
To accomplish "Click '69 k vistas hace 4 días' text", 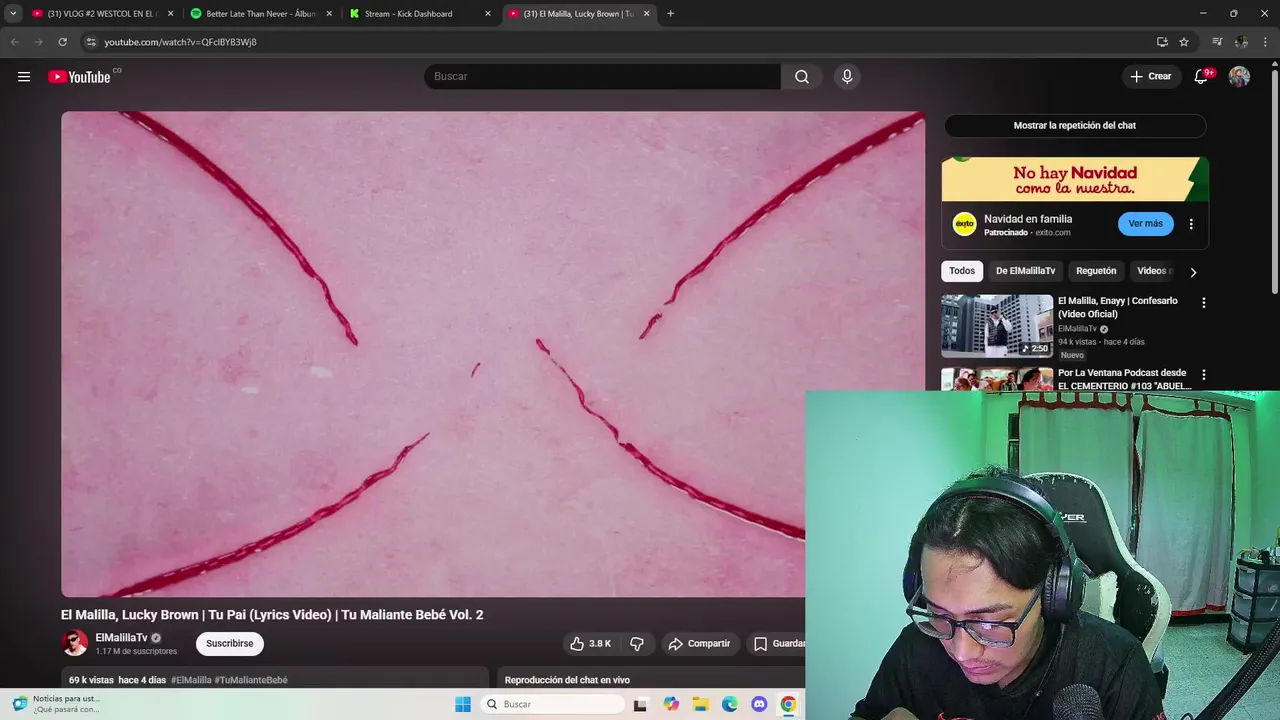I will [x=117, y=680].
